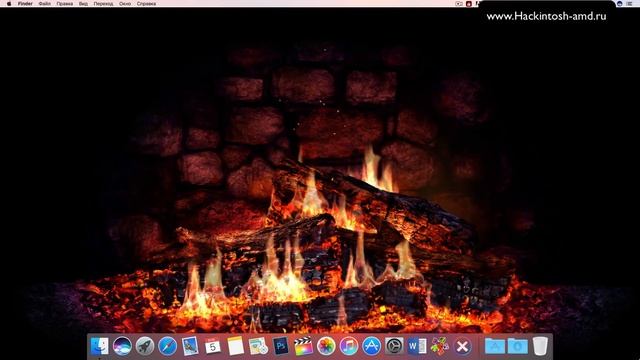Open the Downloads folder stack
This screenshot has width=640, height=360.
coord(518,347)
